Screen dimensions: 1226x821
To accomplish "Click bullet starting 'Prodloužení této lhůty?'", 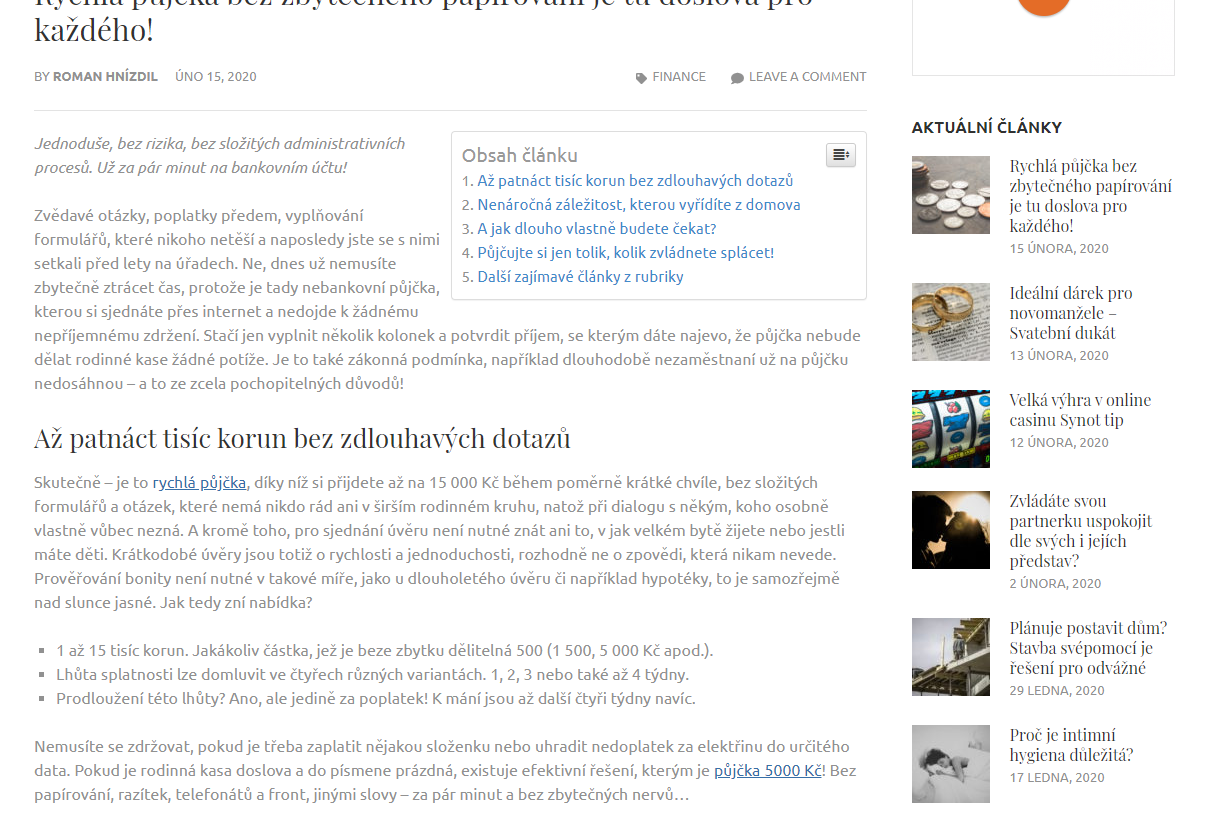I will click(x=375, y=699).
